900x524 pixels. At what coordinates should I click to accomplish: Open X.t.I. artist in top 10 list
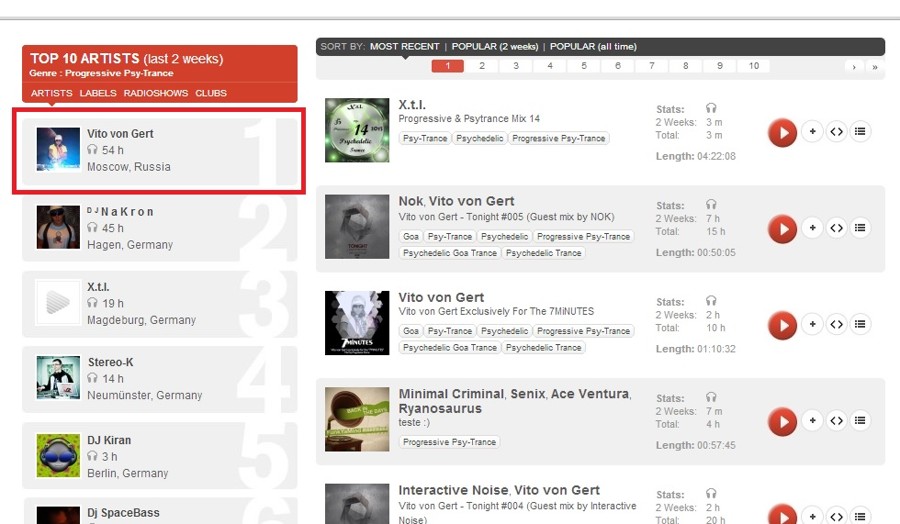[98, 287]
